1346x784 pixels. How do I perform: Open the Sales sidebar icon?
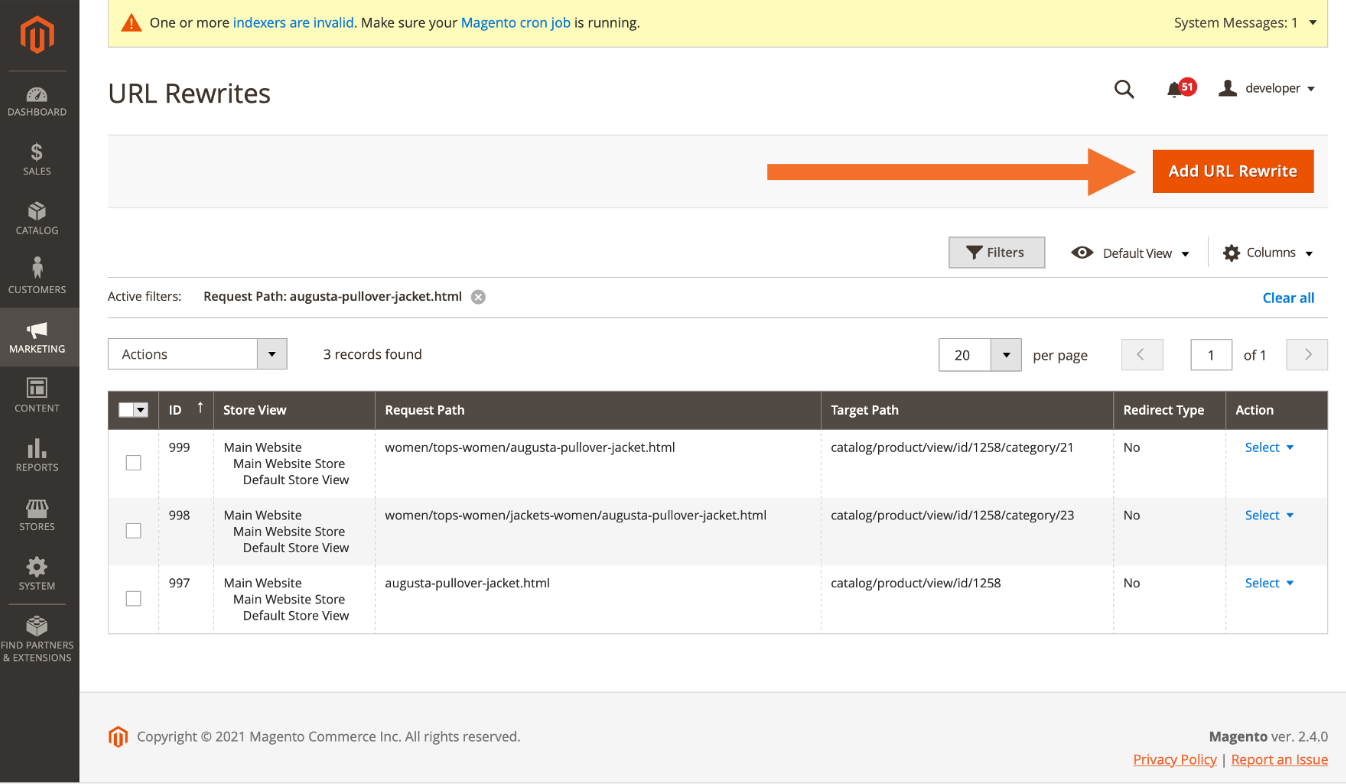37,160
